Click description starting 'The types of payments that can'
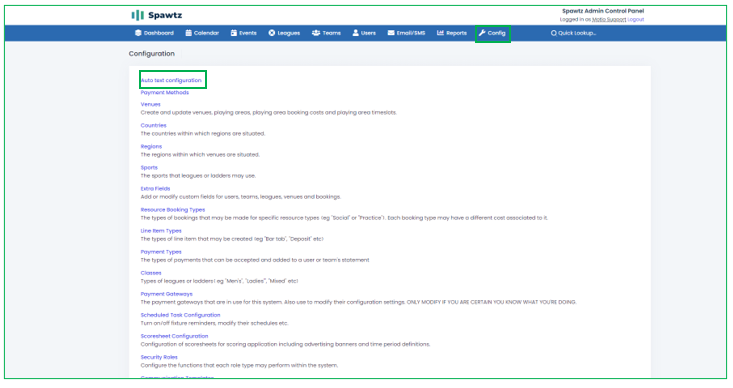 coord(255,260)
